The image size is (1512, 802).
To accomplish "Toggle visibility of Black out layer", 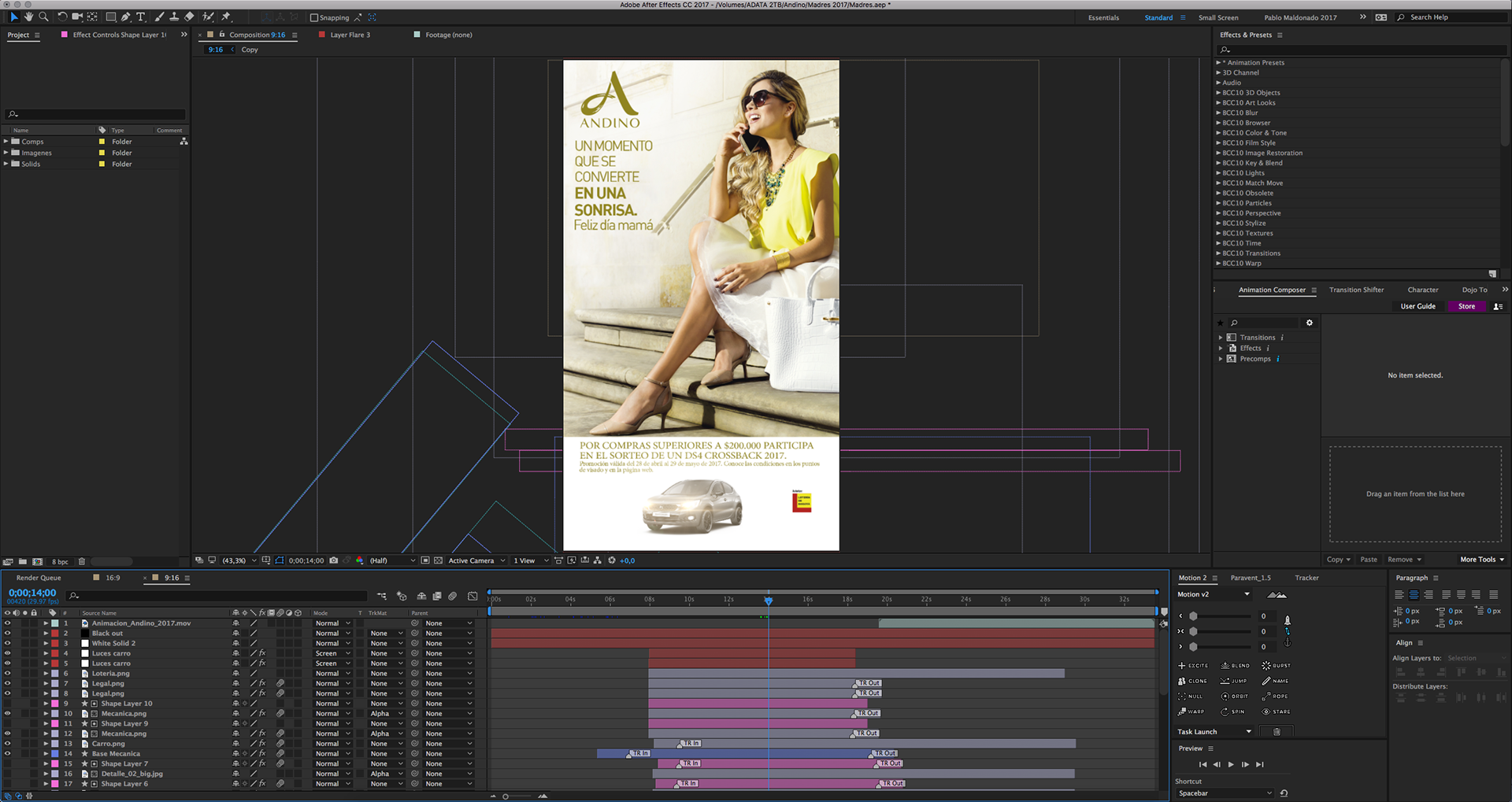I will pos(7,634).
